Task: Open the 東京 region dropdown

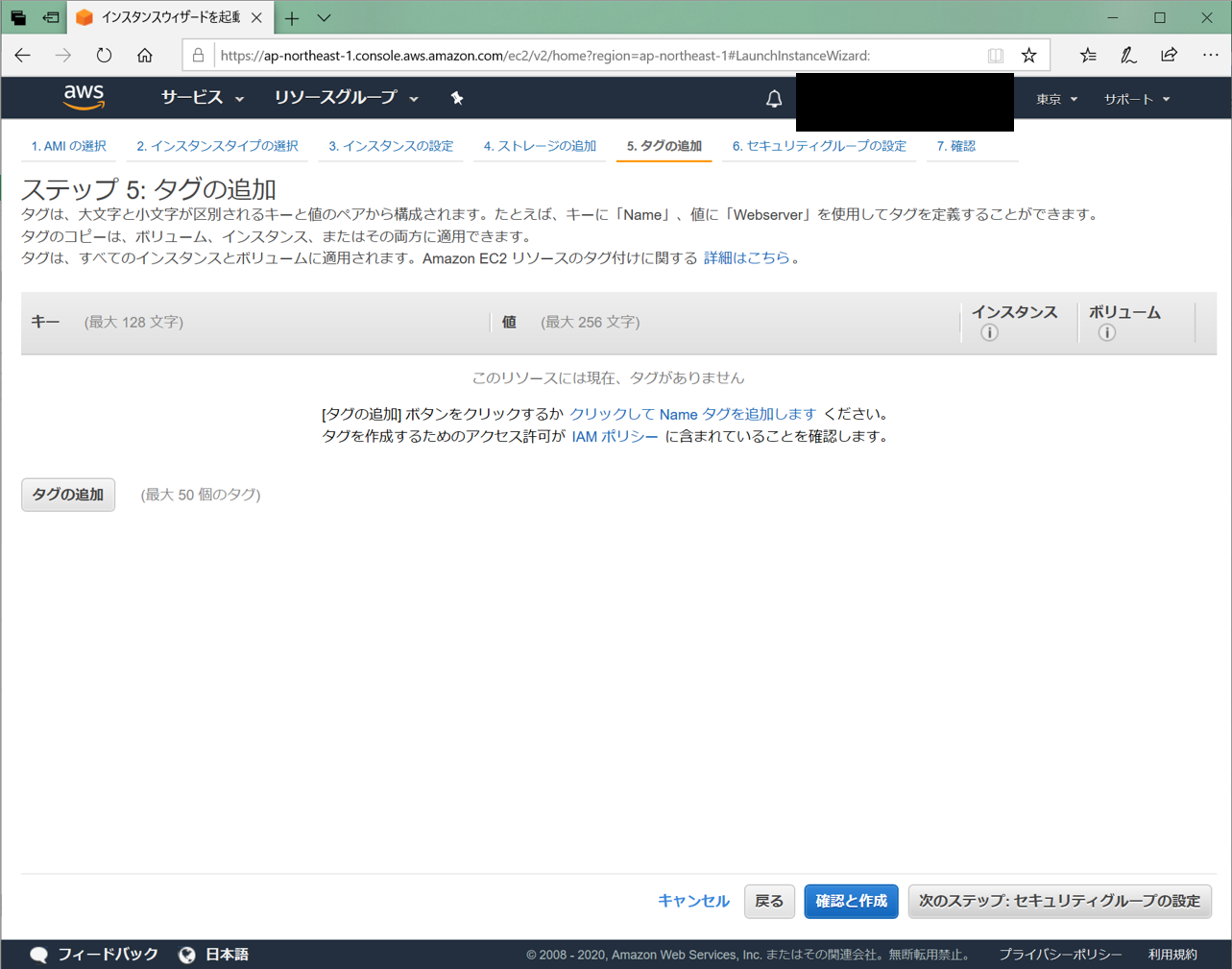Action: pyautogui.click(x=1056, y=99)
